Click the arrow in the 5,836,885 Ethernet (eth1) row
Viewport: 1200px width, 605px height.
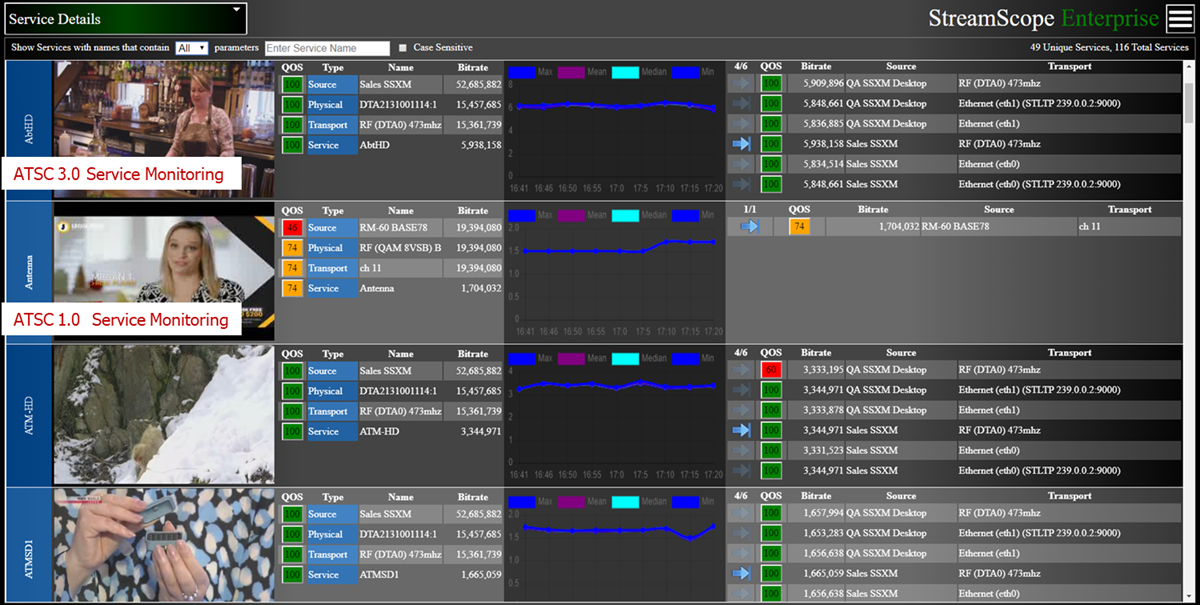click(x=741, y=124)
